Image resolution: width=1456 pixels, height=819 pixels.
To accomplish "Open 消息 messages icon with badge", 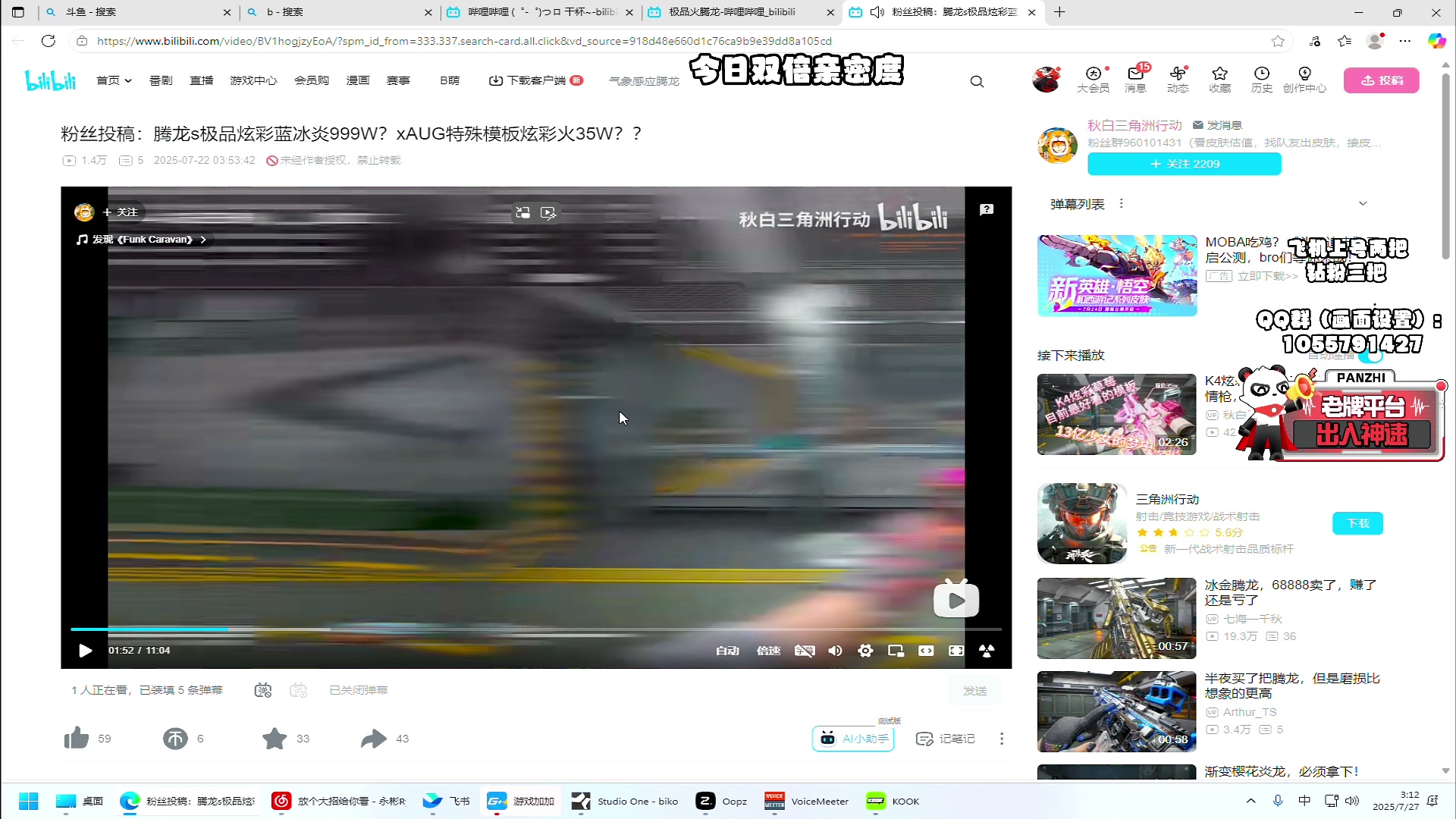I will 1135,79.
